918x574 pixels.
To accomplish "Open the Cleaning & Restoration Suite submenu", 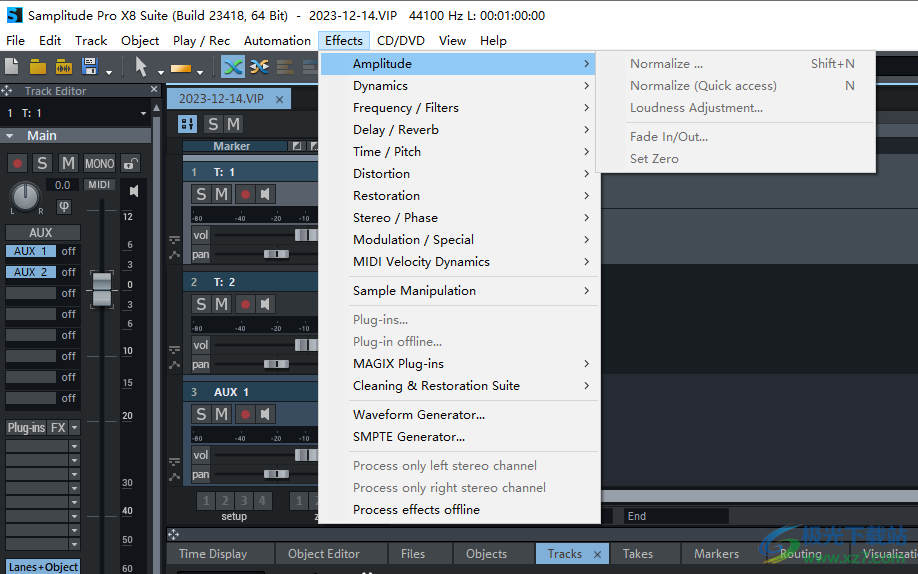I will tap(460, 385).
